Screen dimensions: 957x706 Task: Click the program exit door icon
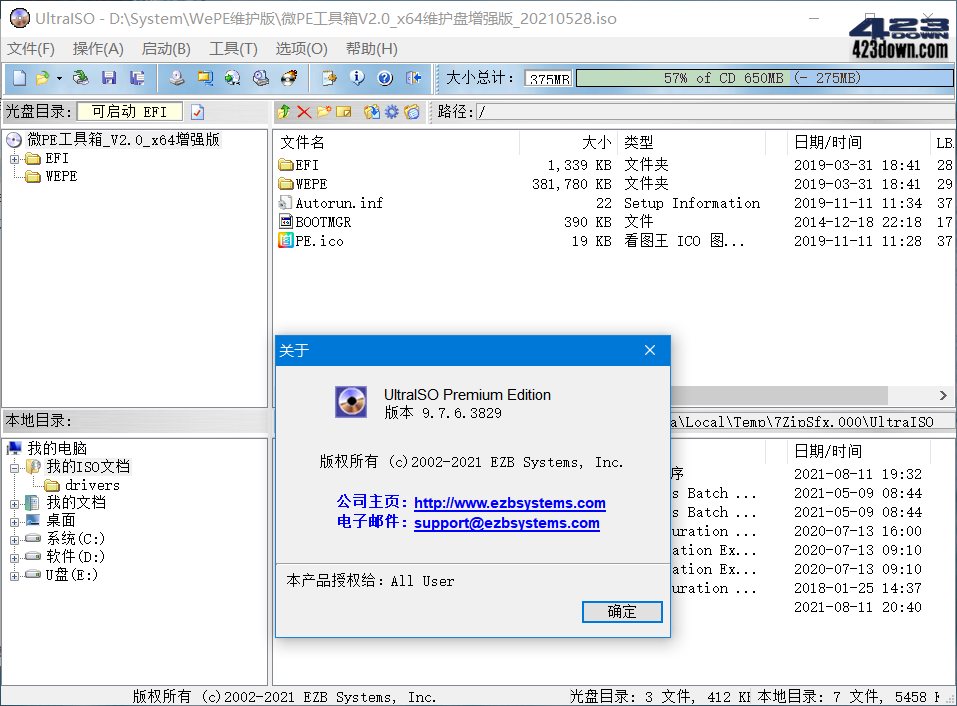(412, 78)
